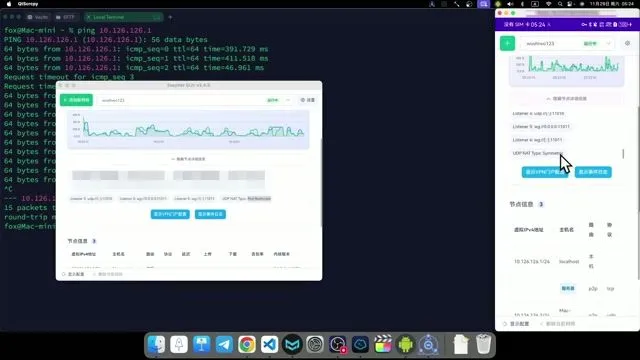The image size is (640, 360).
Task: Collapse node details expander in desktop window
Action: coord(188,159)
